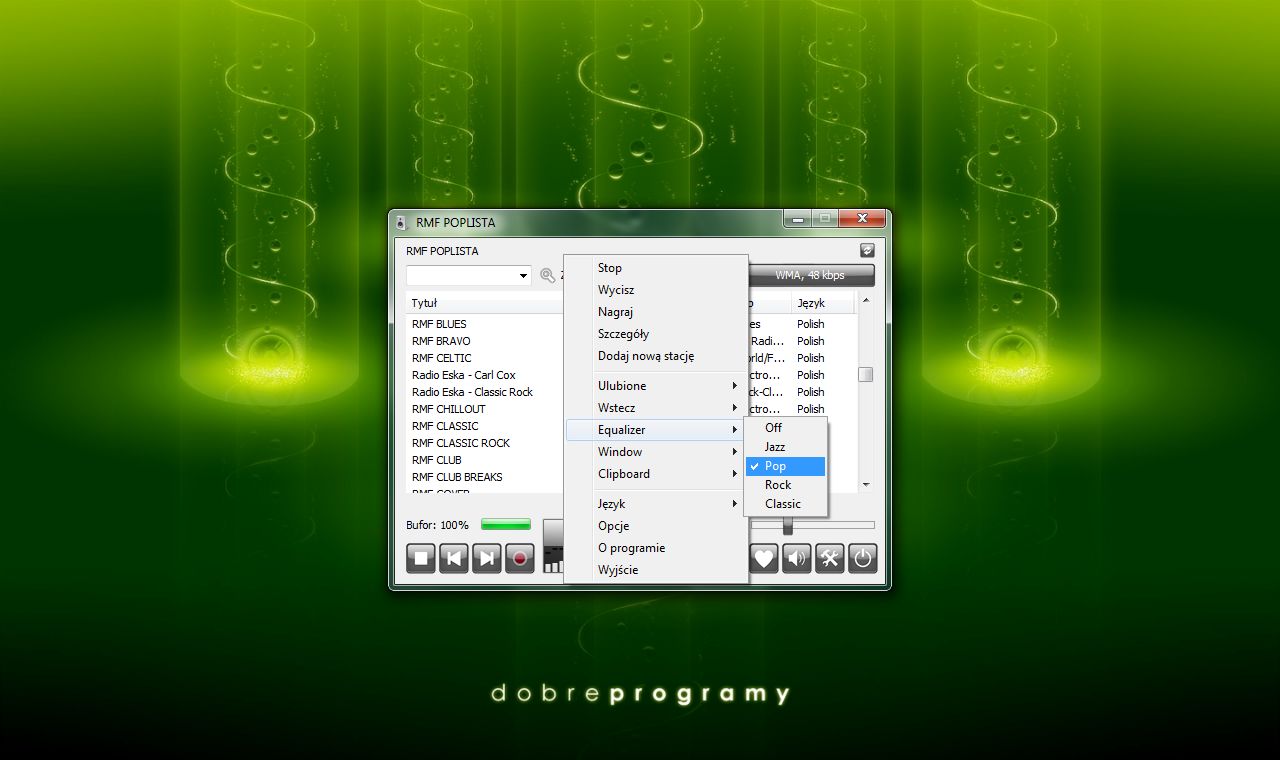Expand the Equalizer submenu
Screen dimensions: 1280x760
pos(656,430)
